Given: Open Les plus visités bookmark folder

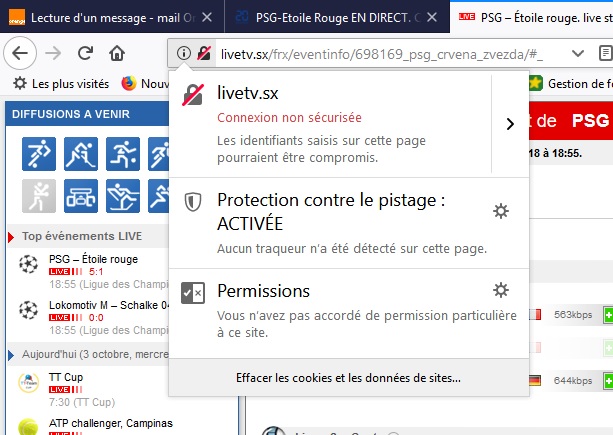Looking at the screenshot, I should click(x=61, y=84).
